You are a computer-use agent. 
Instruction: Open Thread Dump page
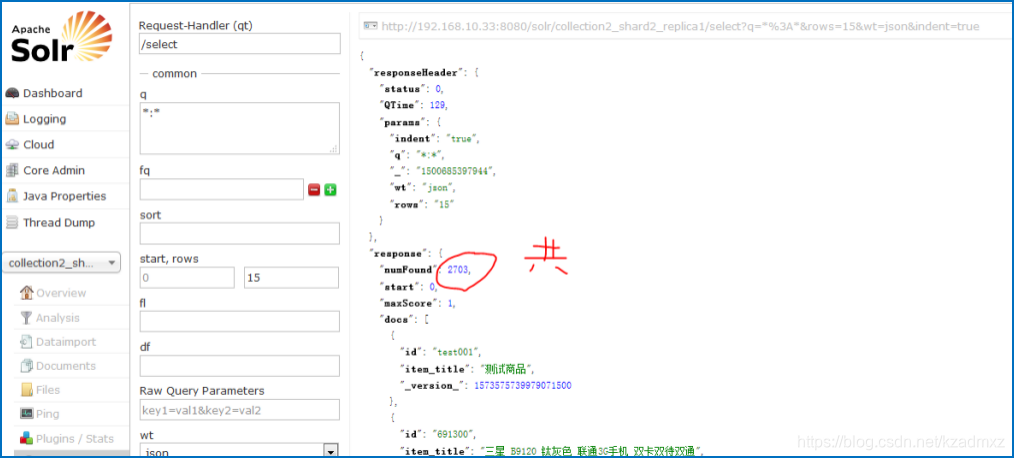tap(59, 223)
